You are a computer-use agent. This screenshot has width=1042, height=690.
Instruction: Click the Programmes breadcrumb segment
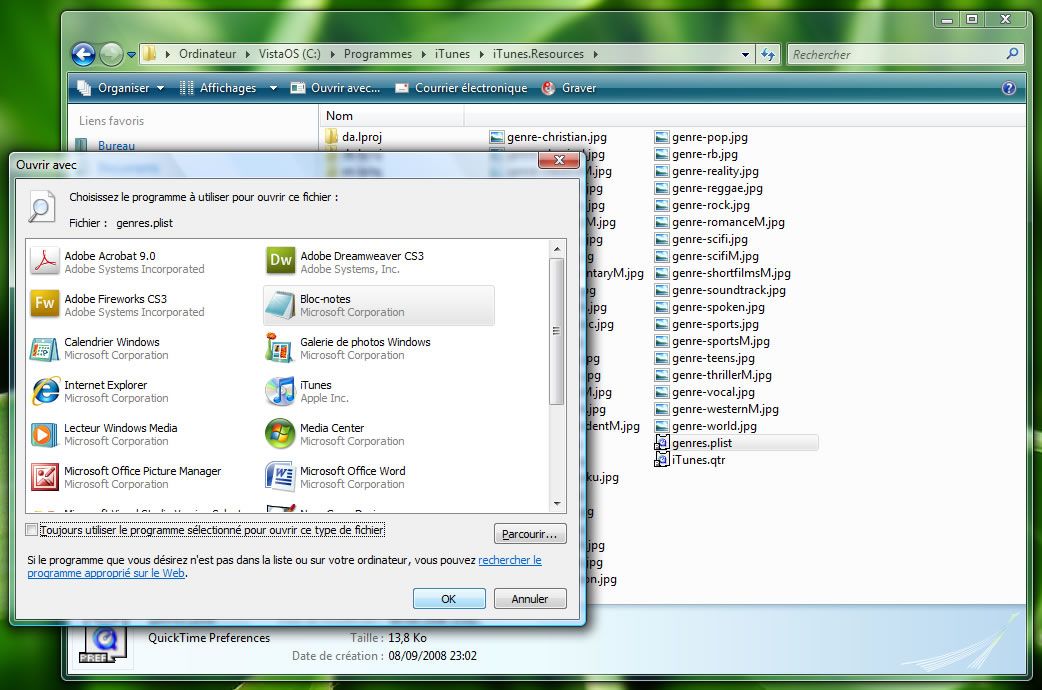click(377, 54)
